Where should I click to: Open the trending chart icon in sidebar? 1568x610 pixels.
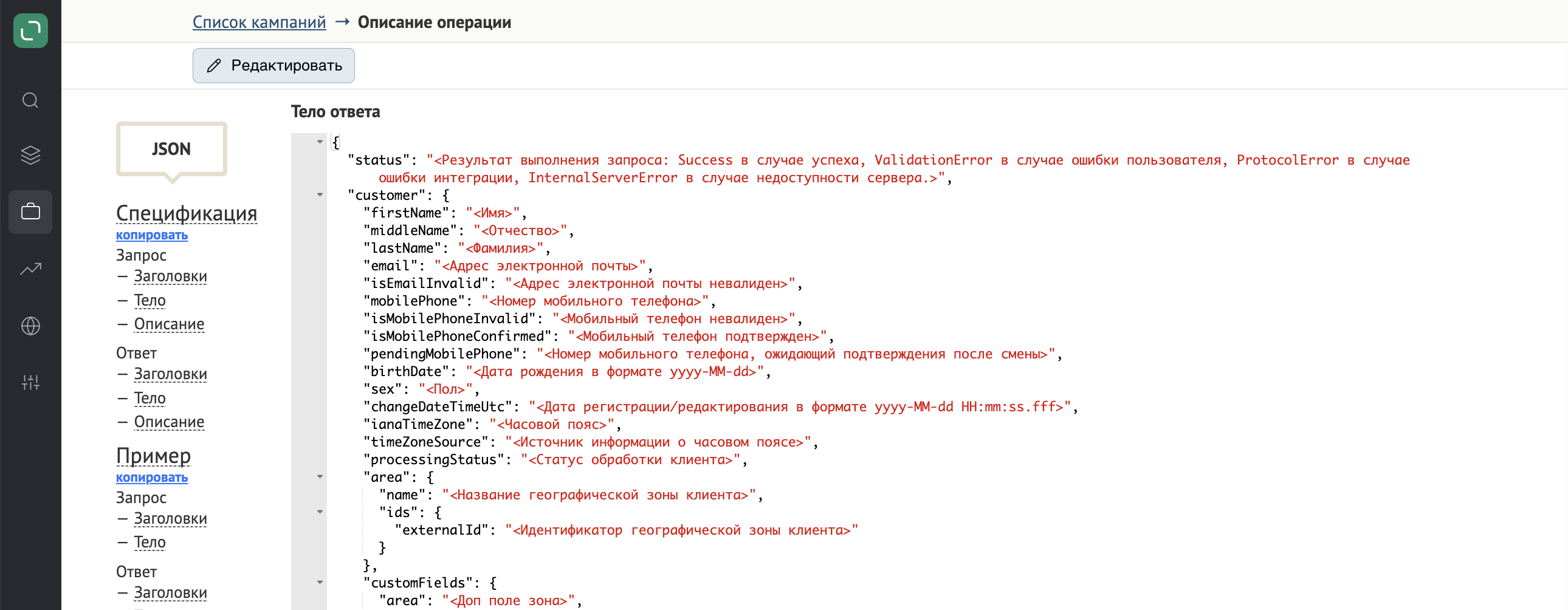[x=30, y=269]
